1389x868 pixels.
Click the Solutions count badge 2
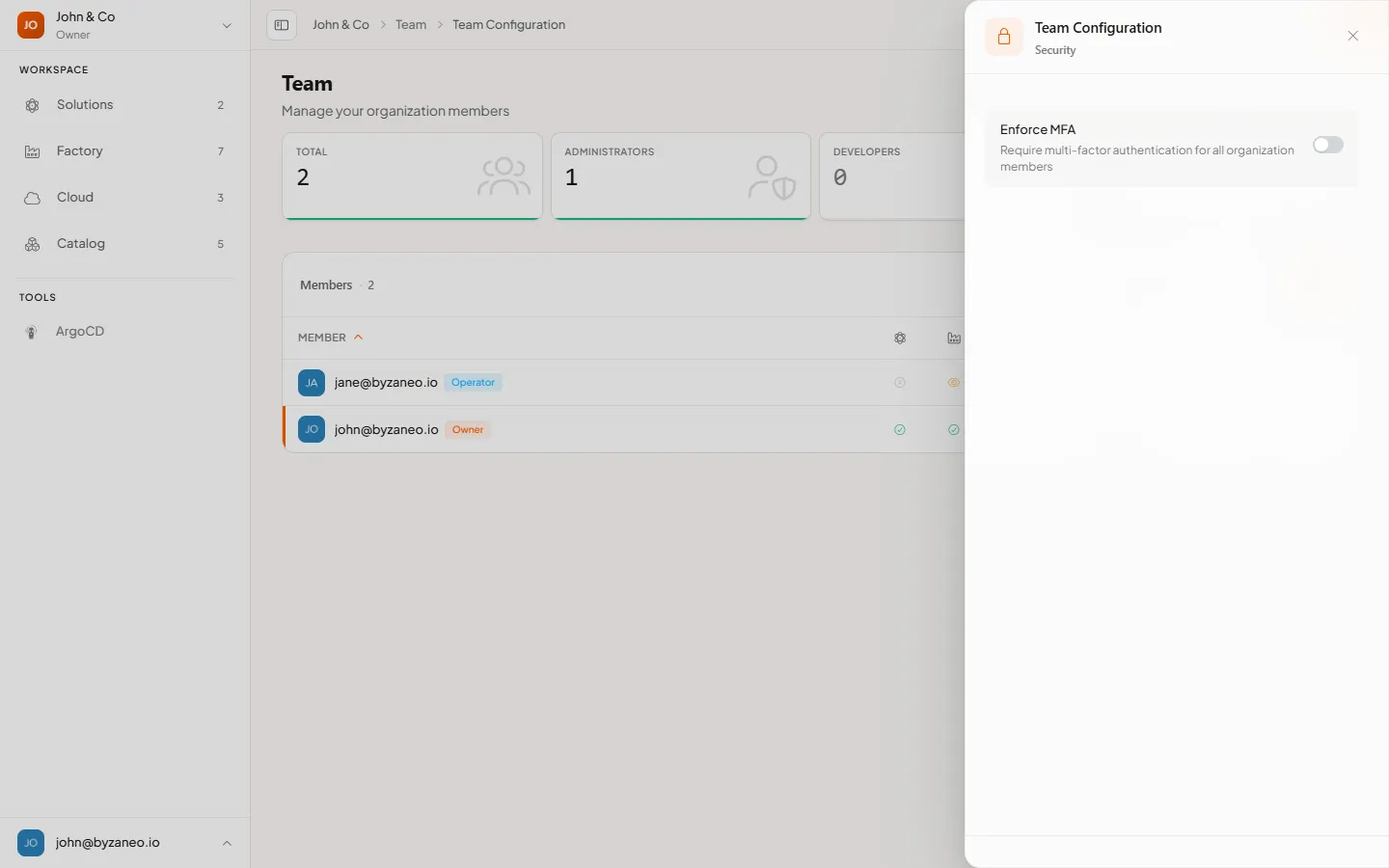221,105
